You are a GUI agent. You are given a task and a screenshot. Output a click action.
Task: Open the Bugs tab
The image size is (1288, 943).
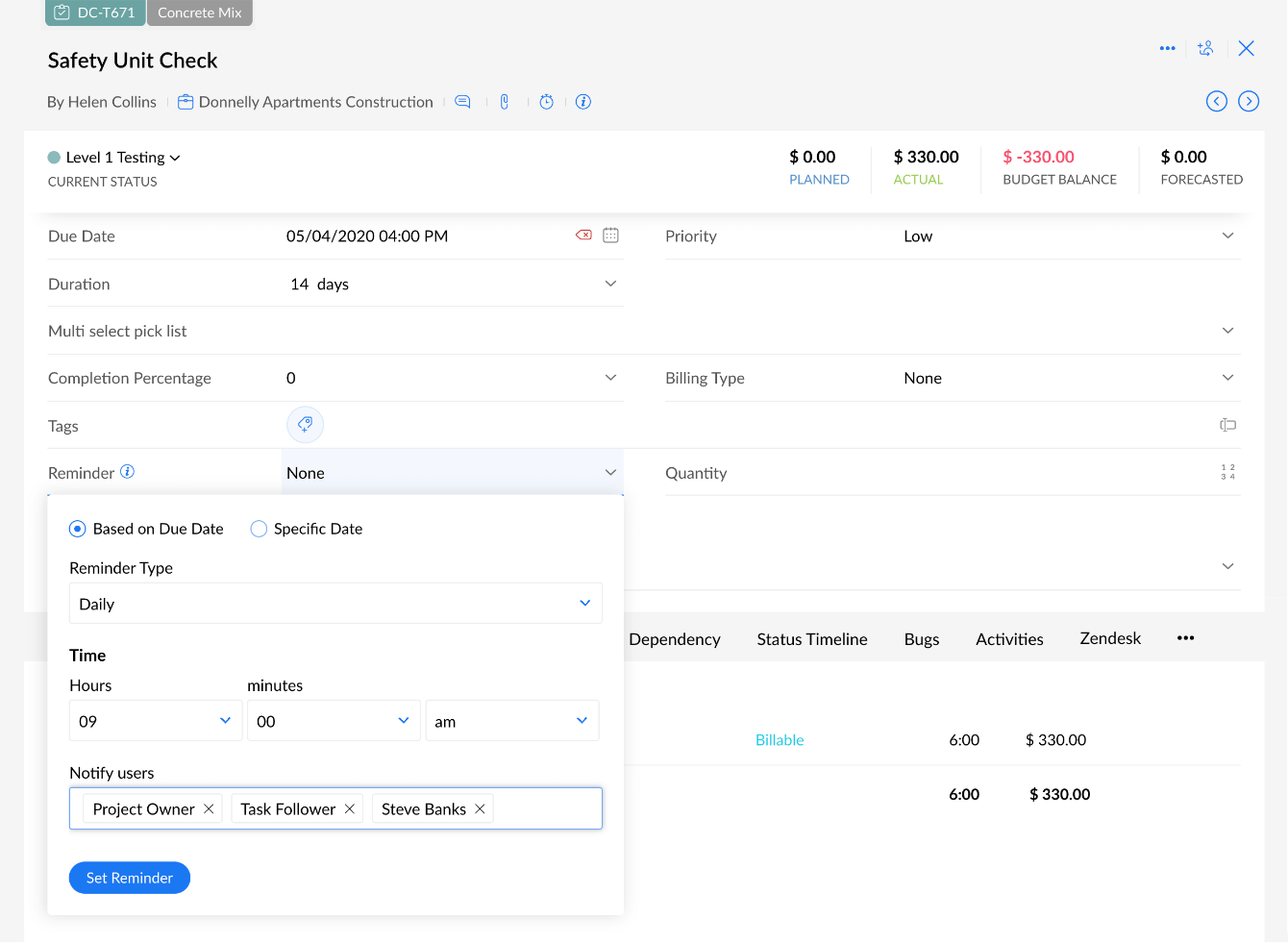click(921, 638)
